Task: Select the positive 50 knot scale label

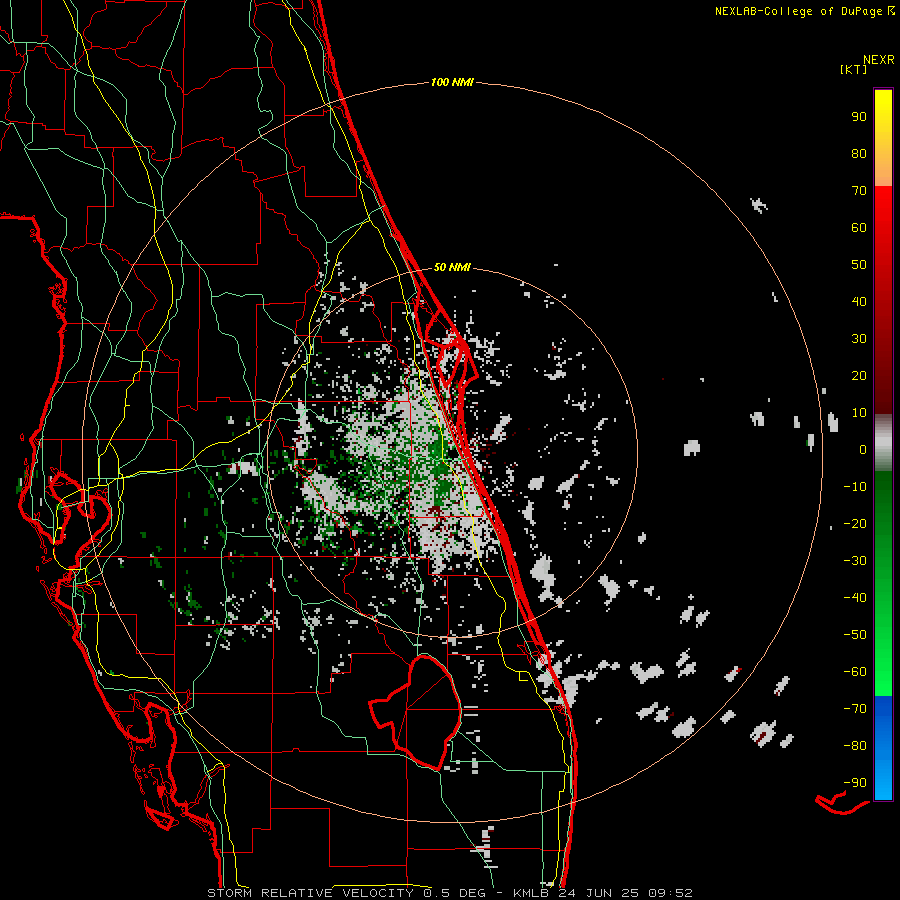Action: coord(859,265)
